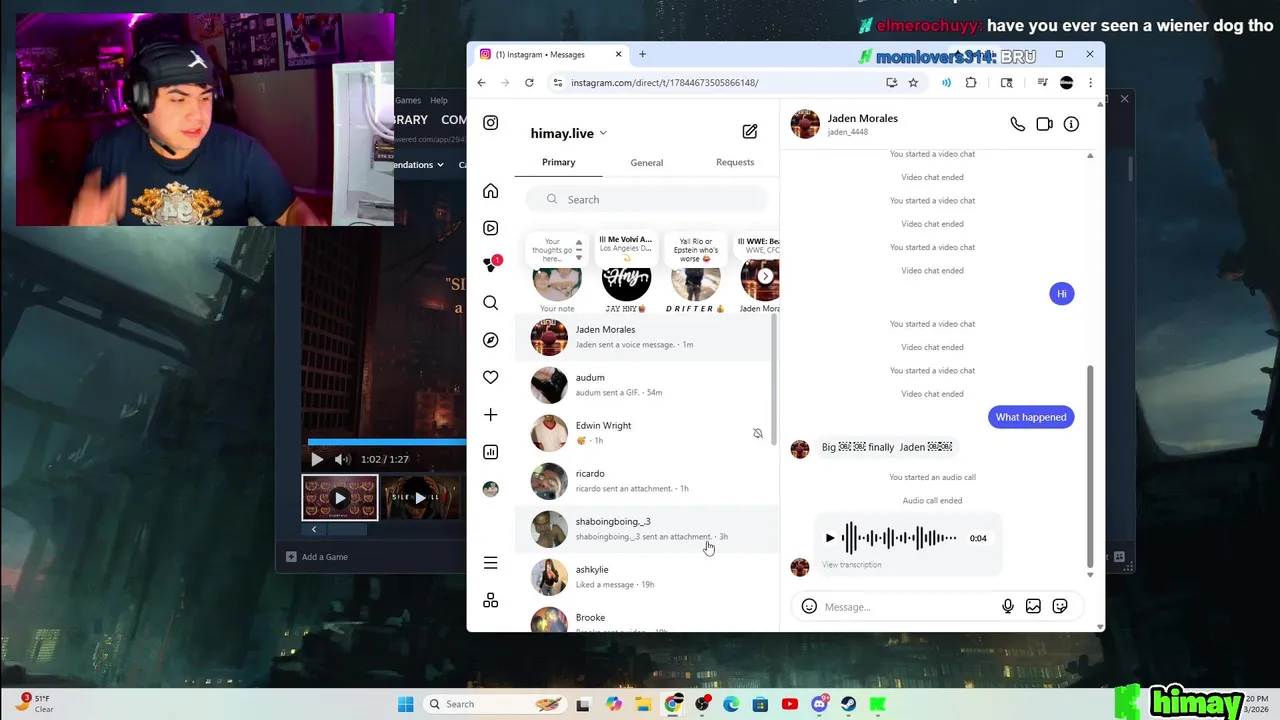Open Discord from taskbar
The image size is (1280, 720).
(x=819, y=704)
